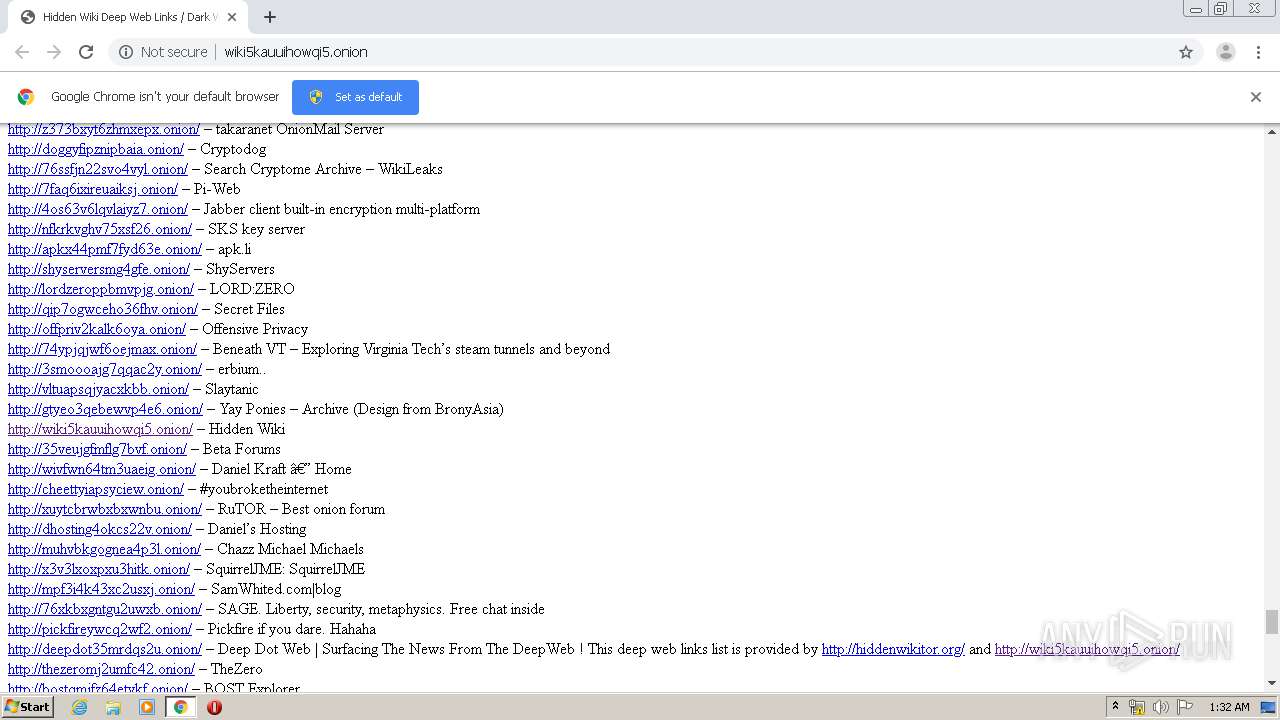Open the 74ypjqjwf6oejmax.onion Beneath VT link
This screenshot has height=720, width=1280.
102,349
